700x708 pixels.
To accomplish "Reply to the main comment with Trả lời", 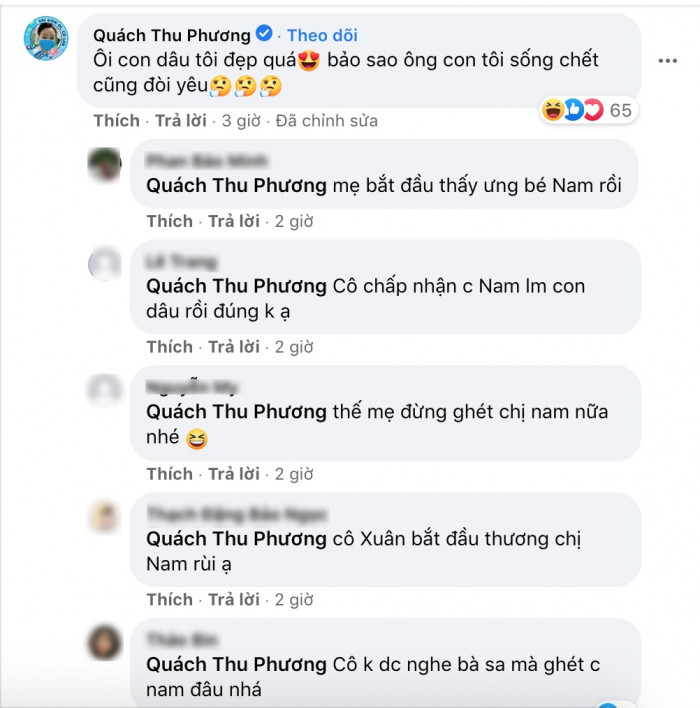I will (x=181, y=121).
